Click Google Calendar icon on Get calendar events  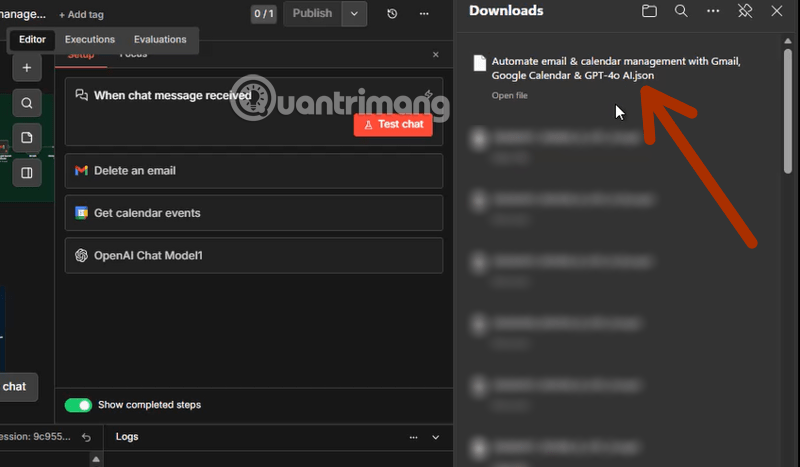click(x=81, y=213)
